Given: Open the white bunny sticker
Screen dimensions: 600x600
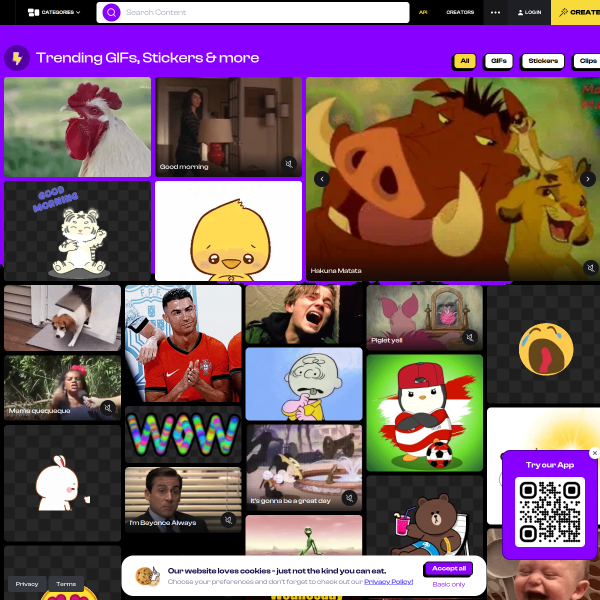Looking at the screenshot, I should [x=62, y=483].
